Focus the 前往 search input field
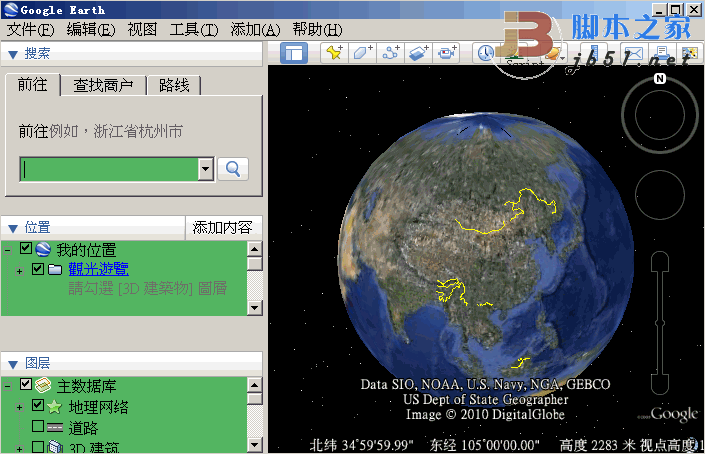705x454 pixels. pos(109,169)
